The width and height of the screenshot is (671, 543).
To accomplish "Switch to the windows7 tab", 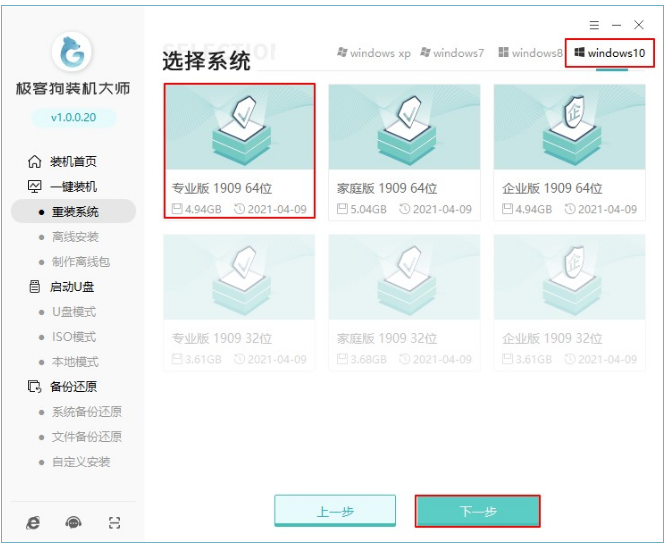I will (452, 53).
